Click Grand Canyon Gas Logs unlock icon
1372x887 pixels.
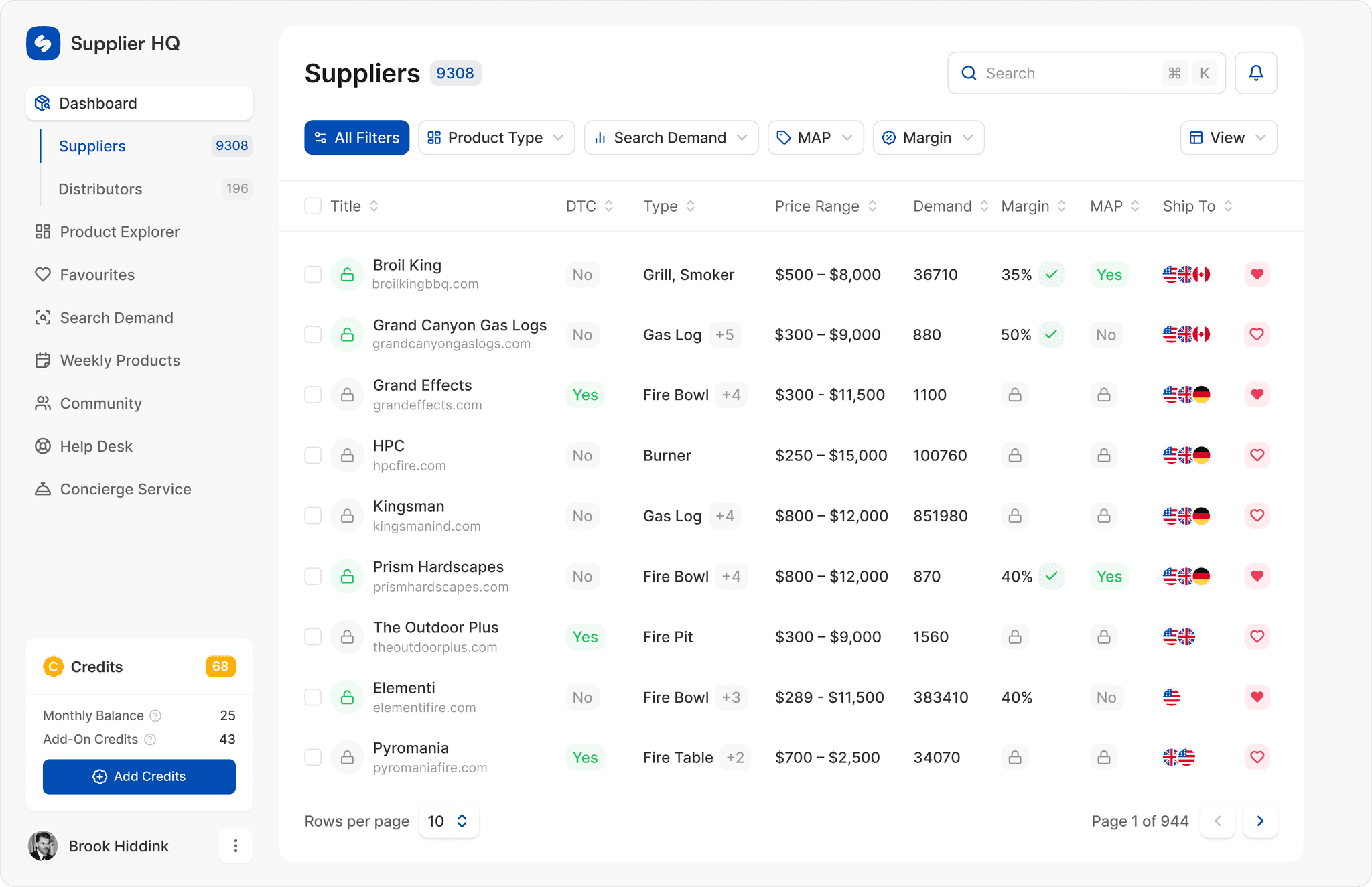[x=347, y=334]
